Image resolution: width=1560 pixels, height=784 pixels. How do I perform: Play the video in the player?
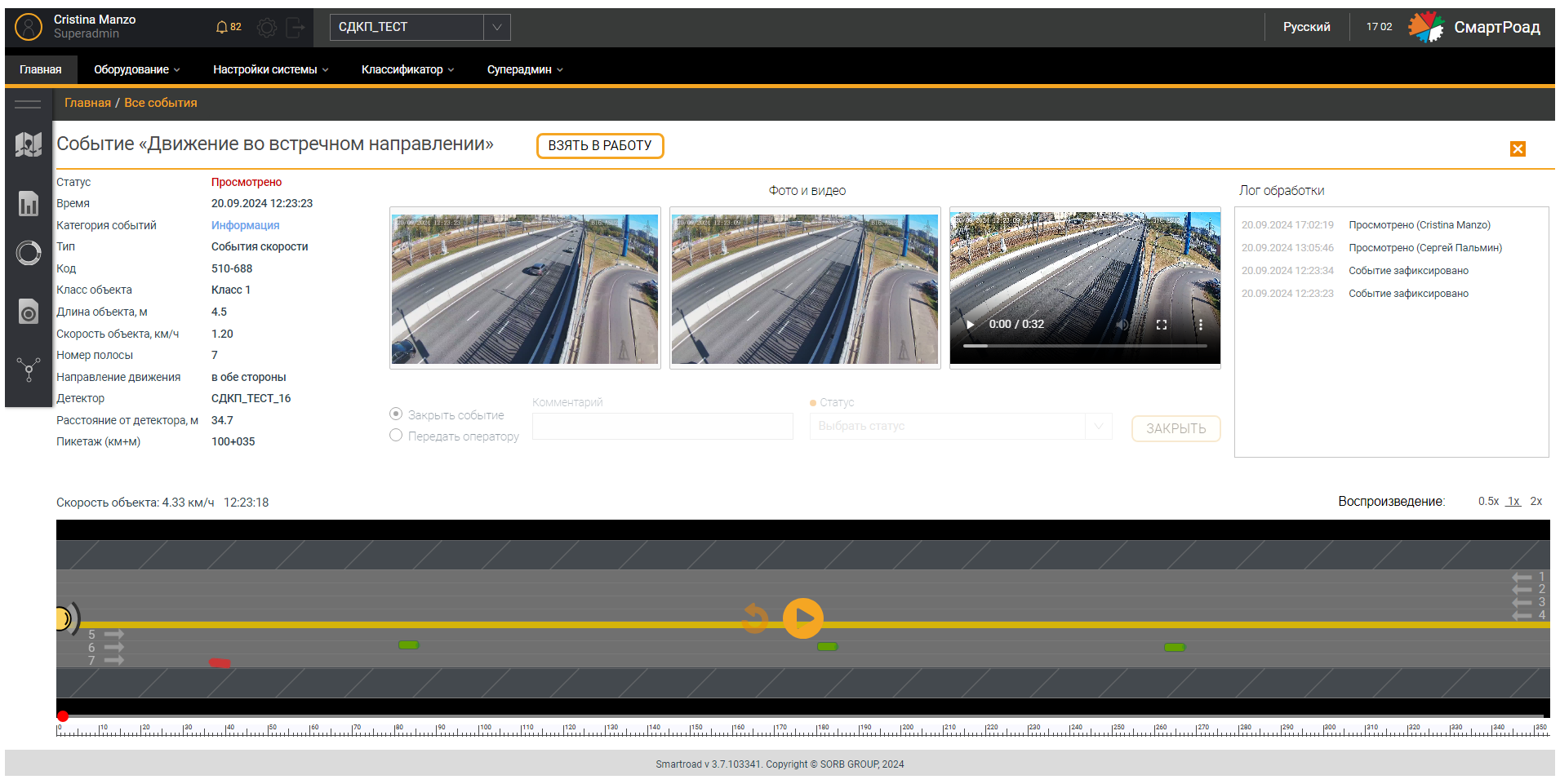click(970, 324)
